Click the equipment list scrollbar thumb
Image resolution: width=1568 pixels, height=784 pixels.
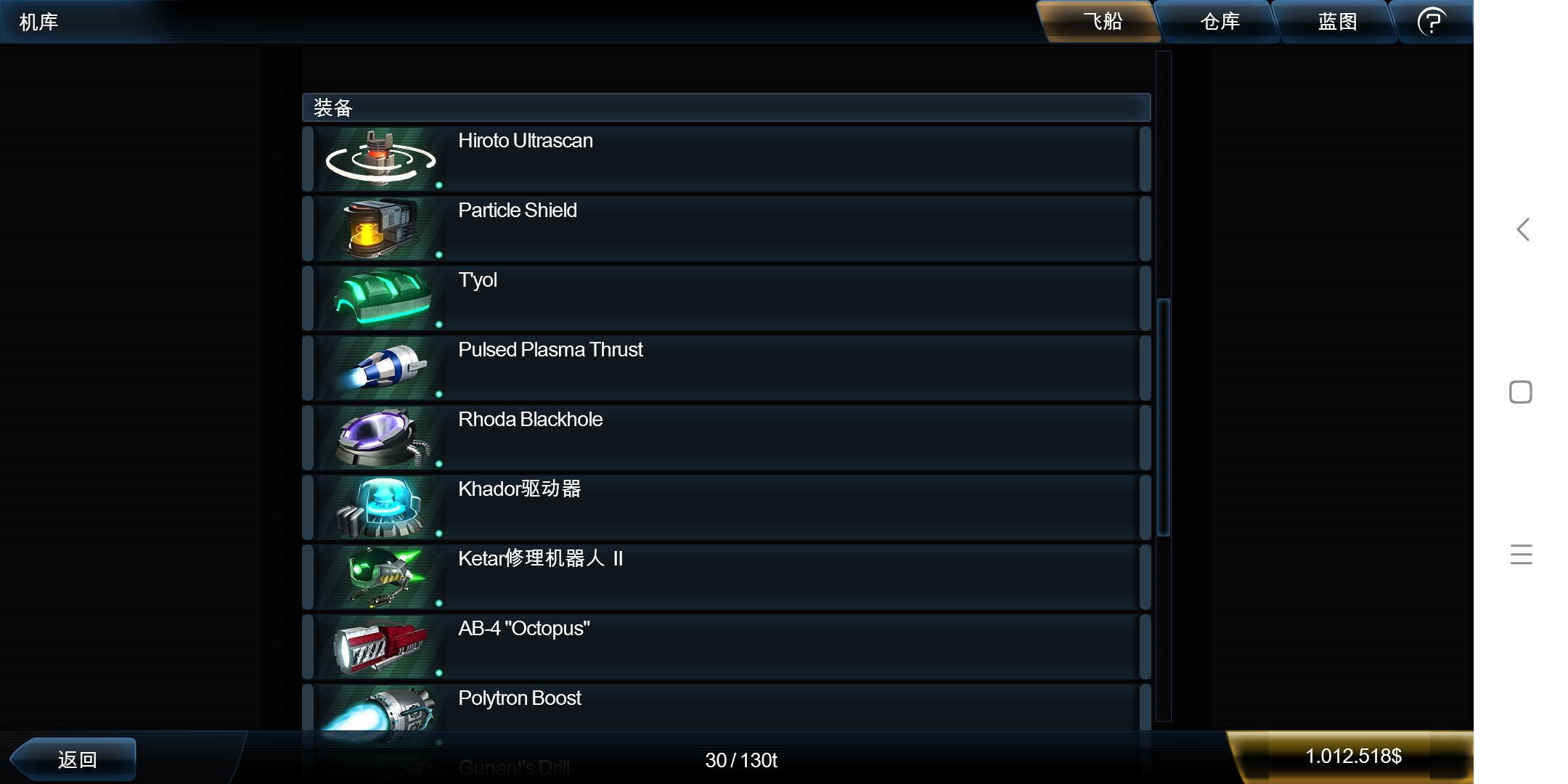point(1164,417)
